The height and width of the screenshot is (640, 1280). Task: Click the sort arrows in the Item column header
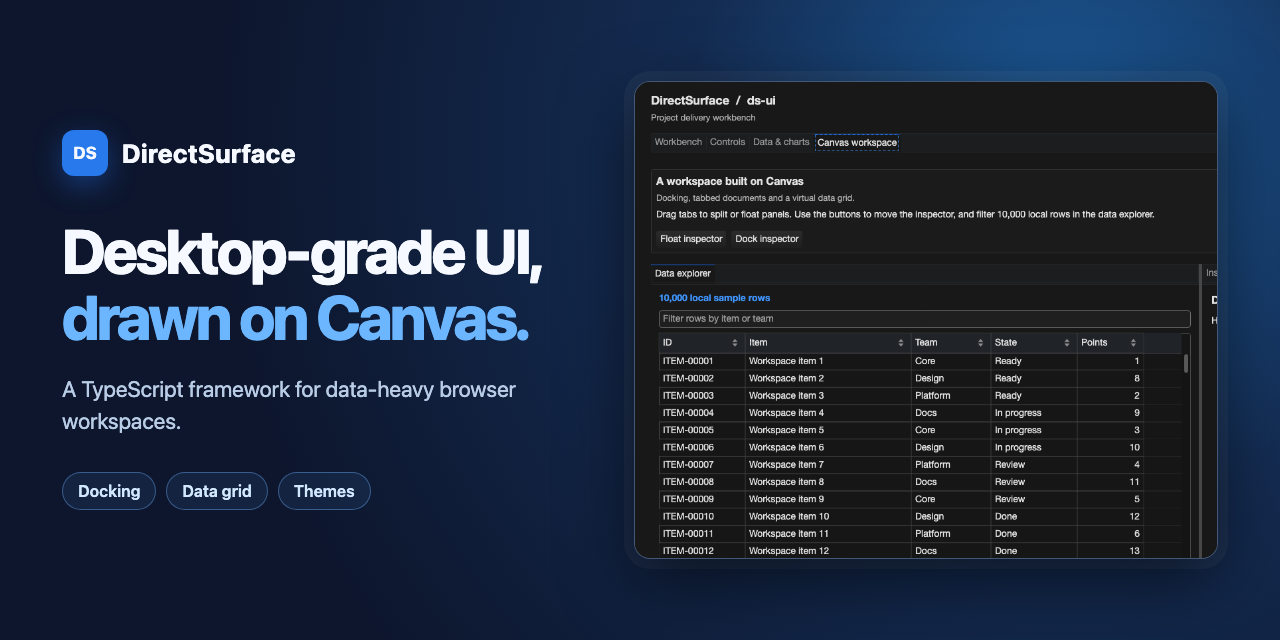tap(901, 343)
